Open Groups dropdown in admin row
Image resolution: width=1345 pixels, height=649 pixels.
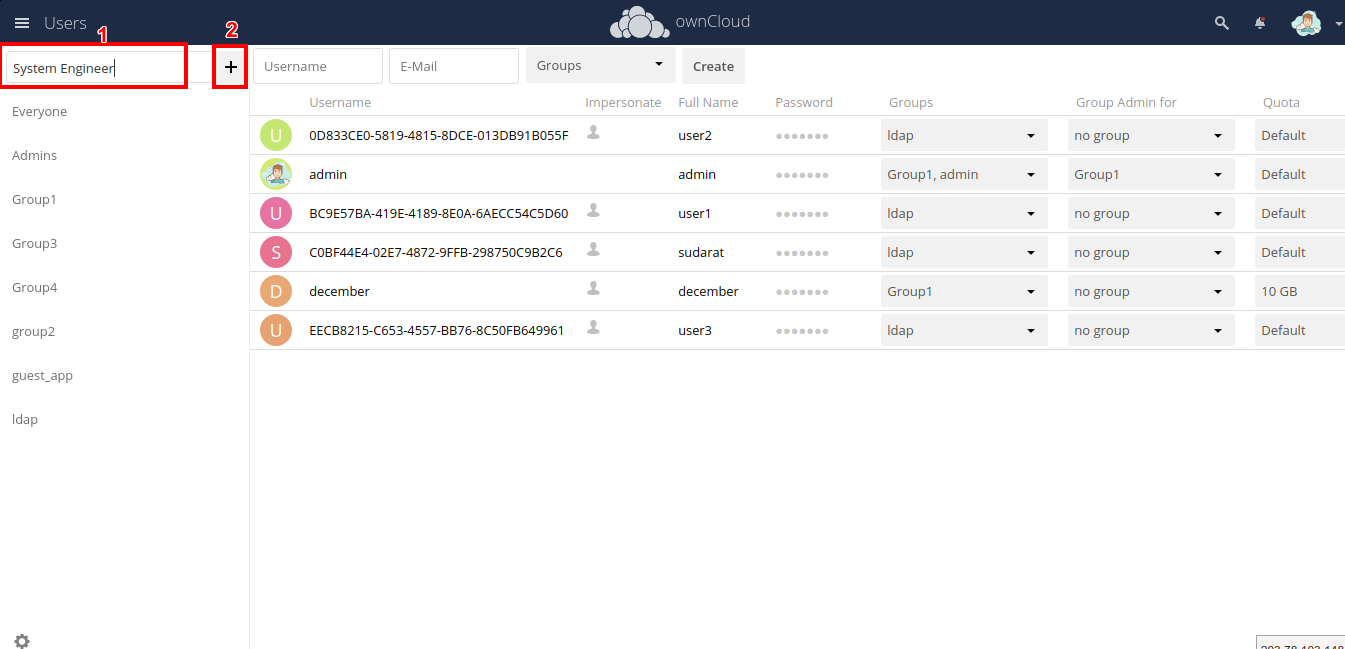point(963,175)
